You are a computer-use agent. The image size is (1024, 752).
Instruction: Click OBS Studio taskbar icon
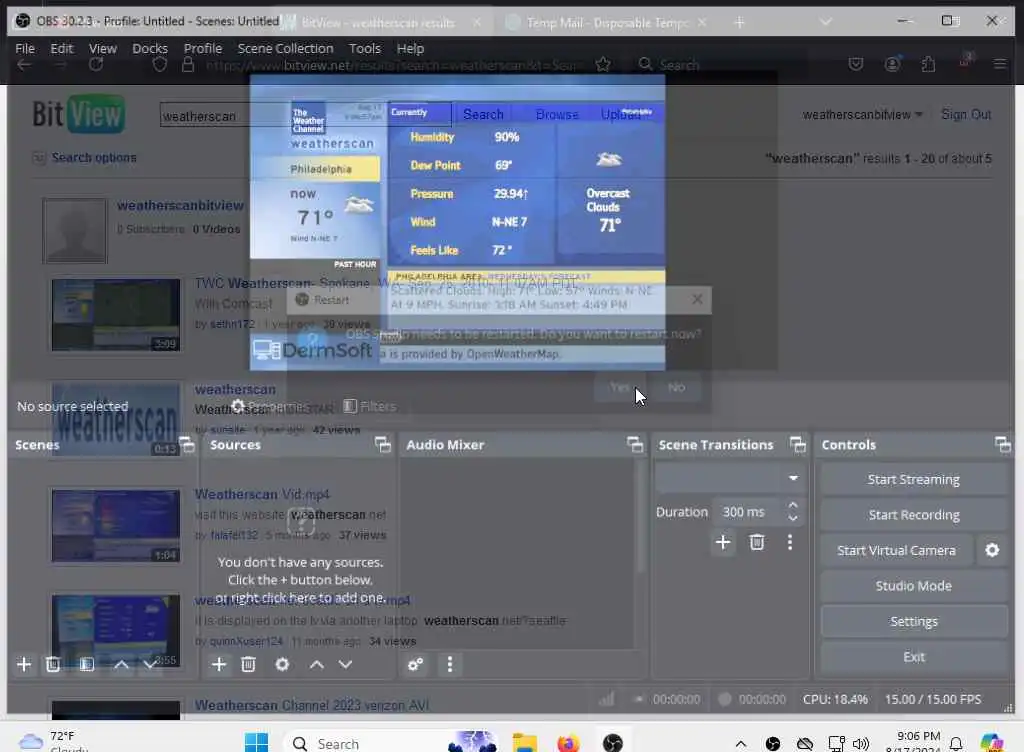[613, 743]
